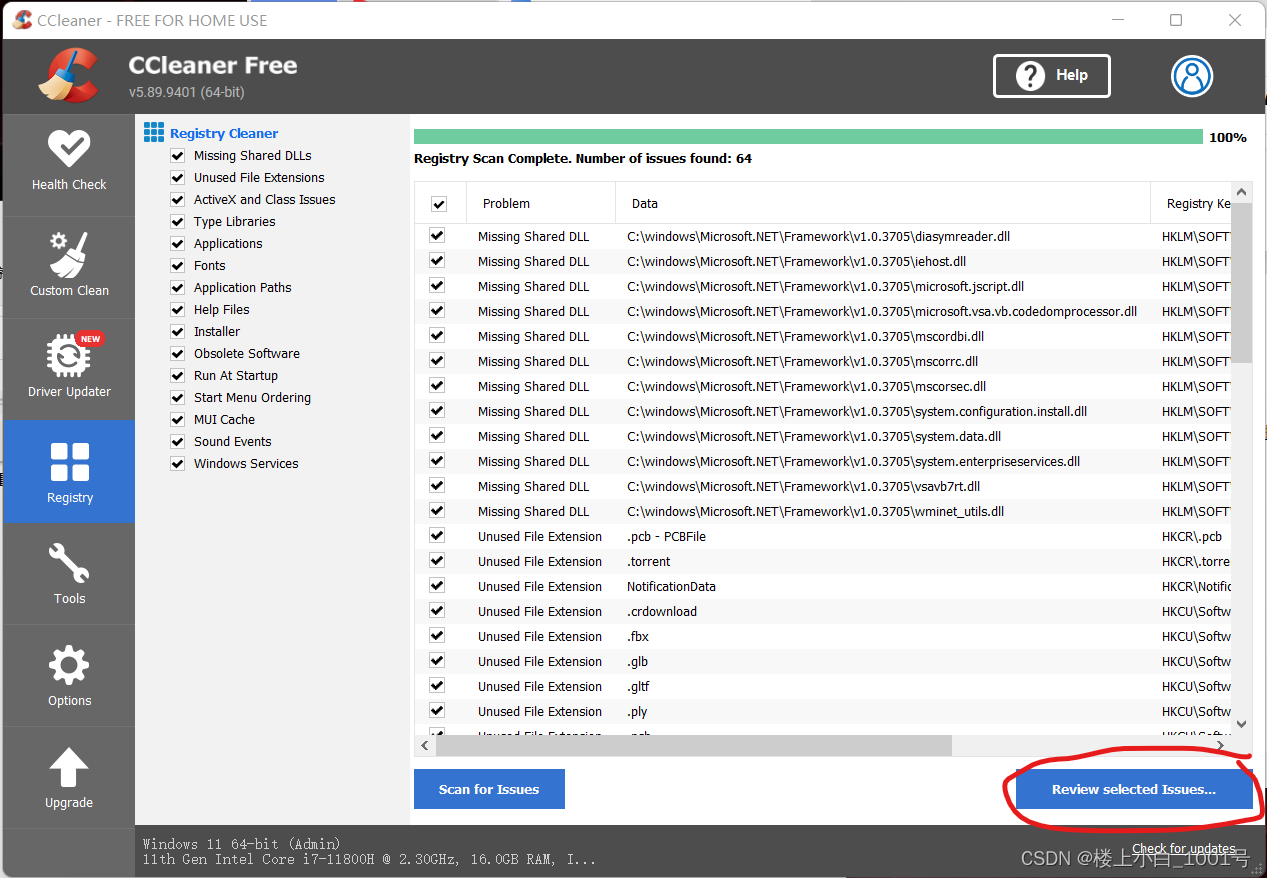The image size is (1267, 878).
Task: Toggle the Help Files checkbox
Action: click(x=178, y=310)
